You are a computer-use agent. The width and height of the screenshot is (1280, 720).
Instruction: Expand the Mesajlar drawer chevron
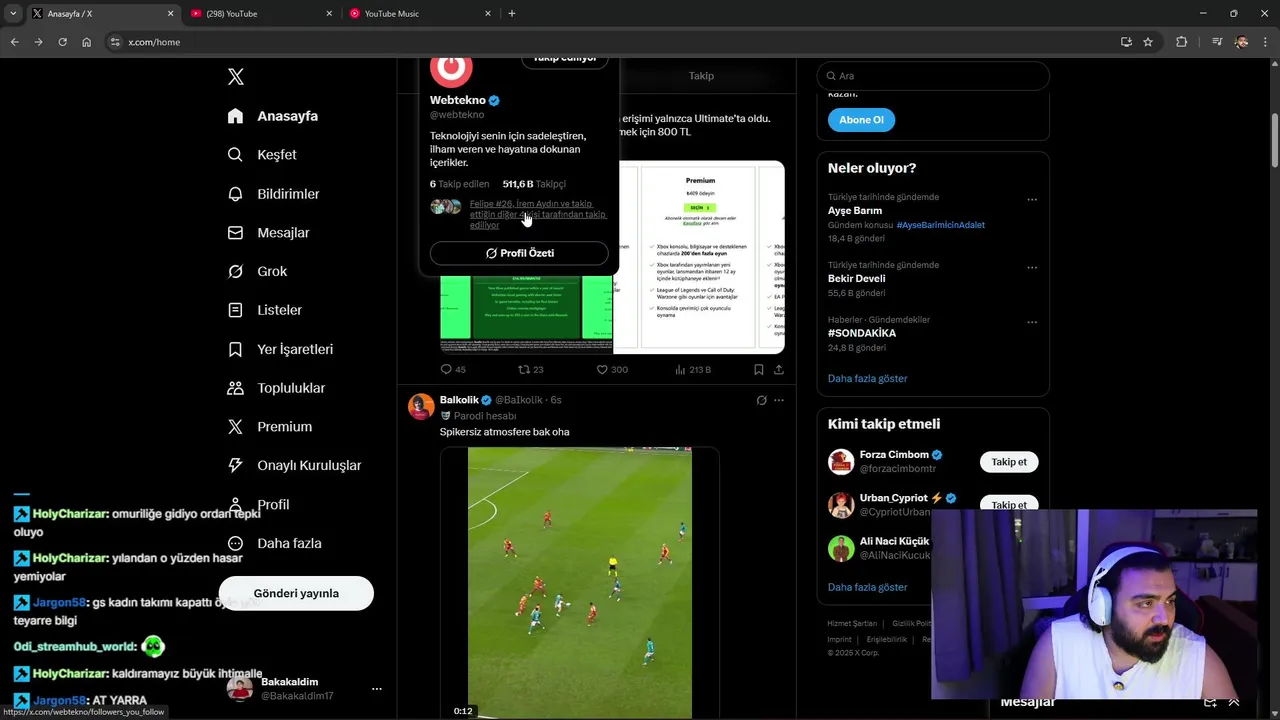pos(1234,702)
